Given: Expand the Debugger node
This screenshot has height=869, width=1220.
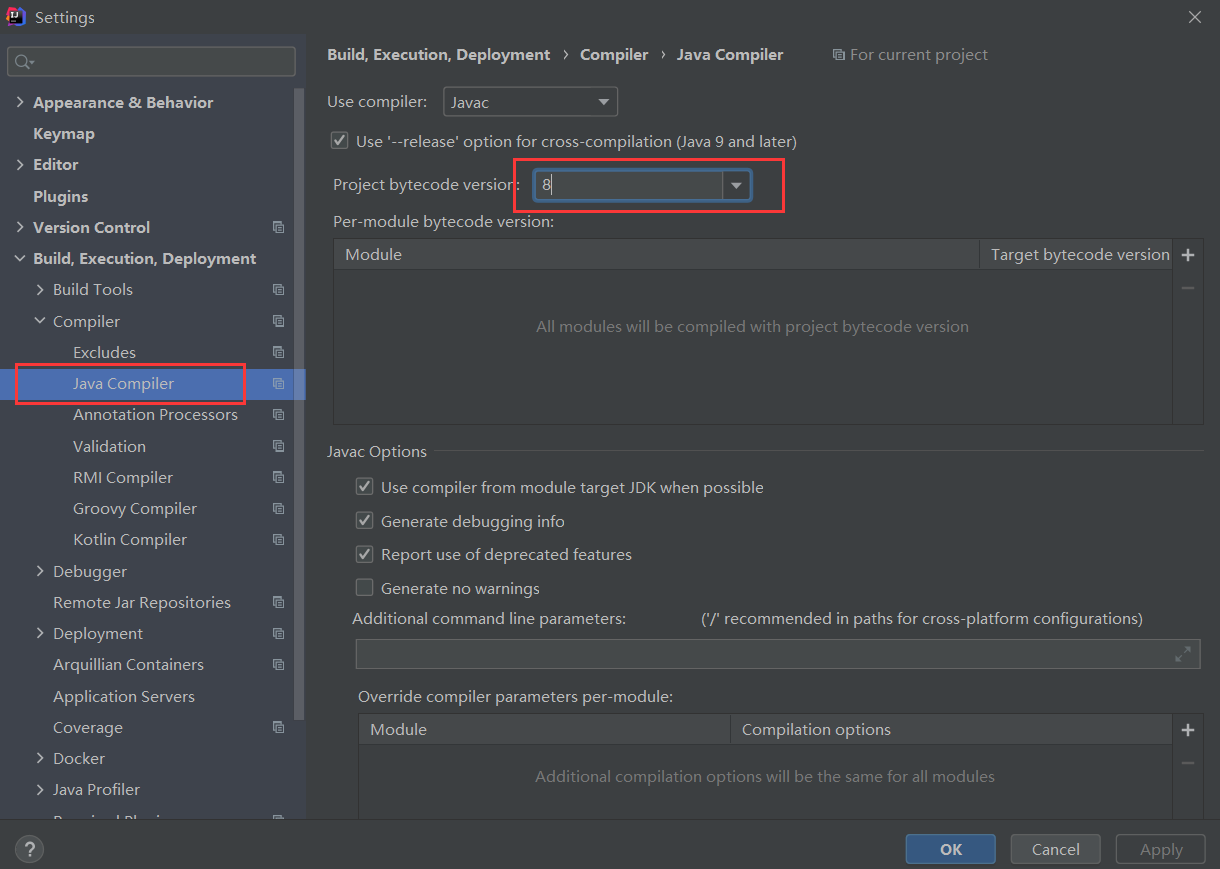Looking at the screenshot, I should (x=40, y=571).
